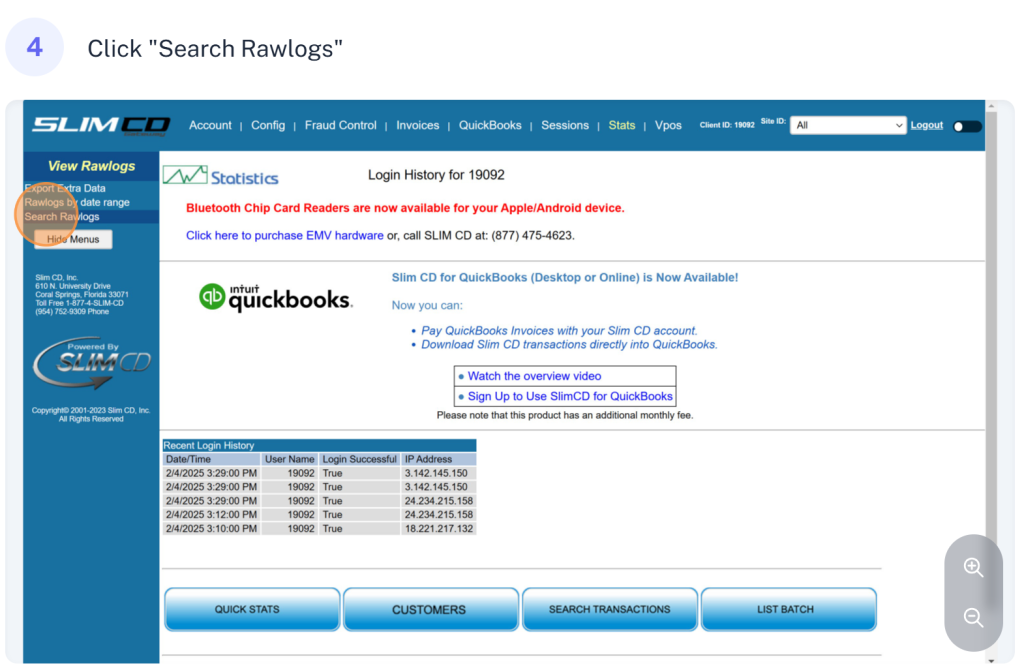Image resolution: width=1024 pixels, height=670 pixels.
Task: Click Export Extra Data link
Action: click(65, 188)
